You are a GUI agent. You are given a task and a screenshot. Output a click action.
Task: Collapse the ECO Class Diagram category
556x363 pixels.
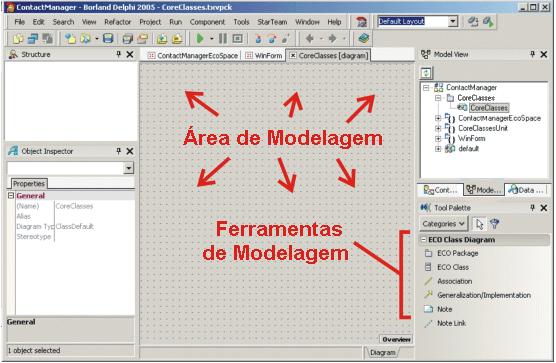(423, 240)
